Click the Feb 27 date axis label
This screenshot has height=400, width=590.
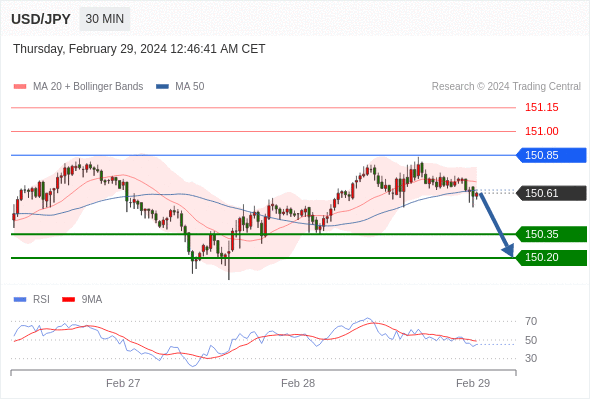tap(123, 383)
